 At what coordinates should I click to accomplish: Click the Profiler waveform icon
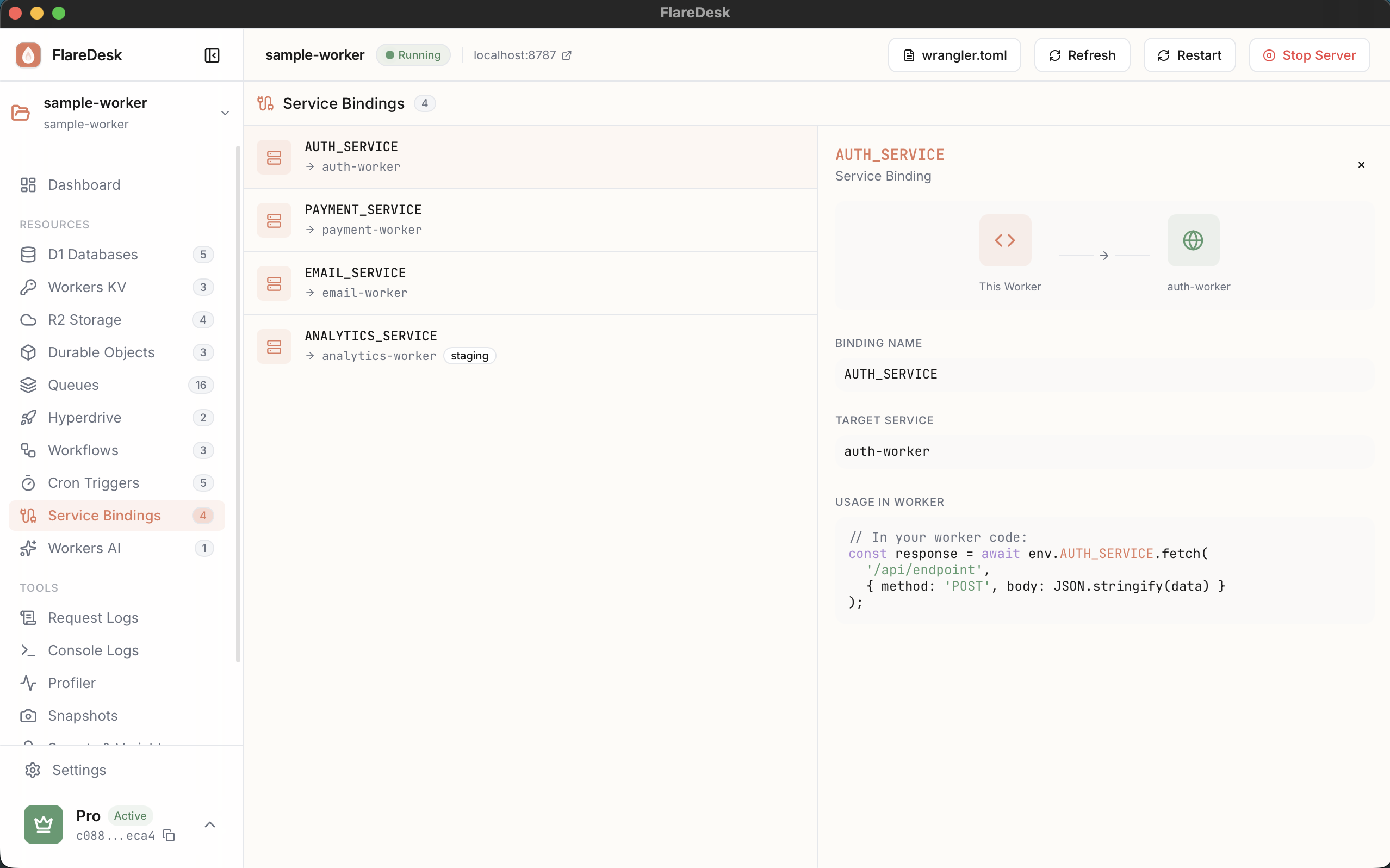29,683
